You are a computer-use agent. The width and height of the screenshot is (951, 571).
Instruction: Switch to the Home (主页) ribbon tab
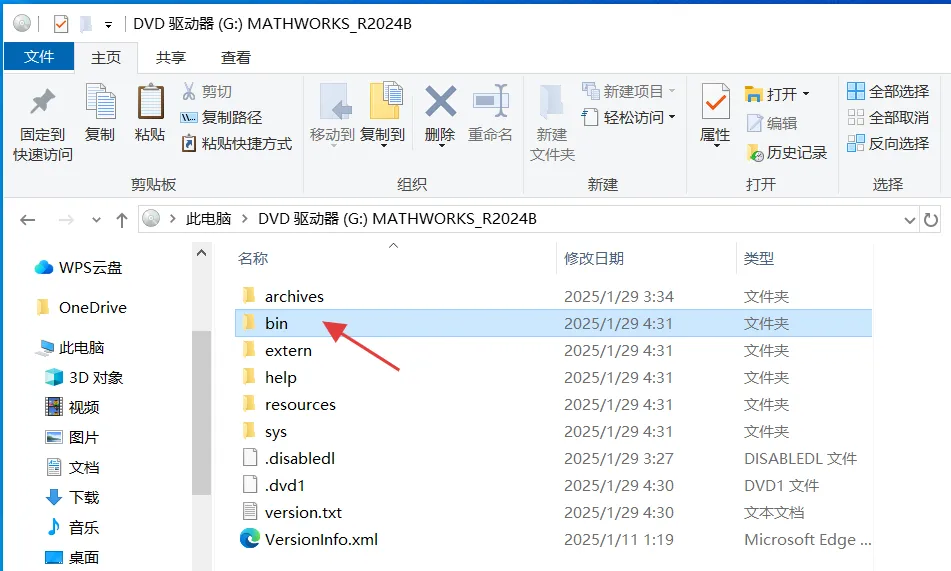tap(106, 57)
